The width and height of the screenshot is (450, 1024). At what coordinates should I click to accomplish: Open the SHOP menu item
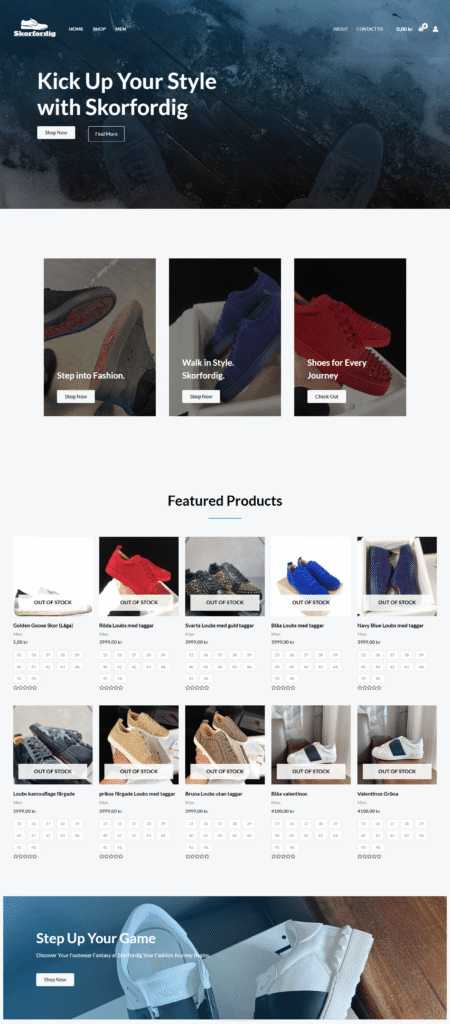(99, 29)
